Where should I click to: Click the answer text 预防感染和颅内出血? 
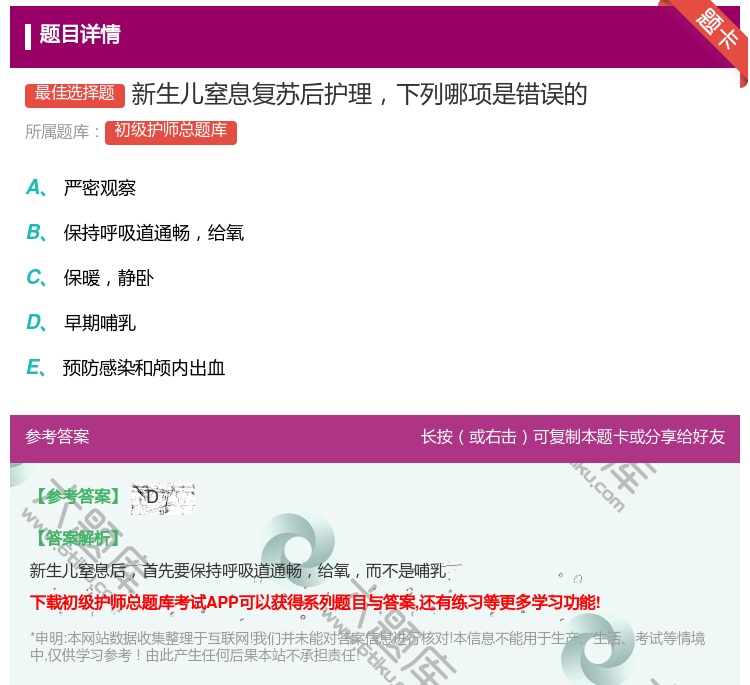(x=144, y=368)
